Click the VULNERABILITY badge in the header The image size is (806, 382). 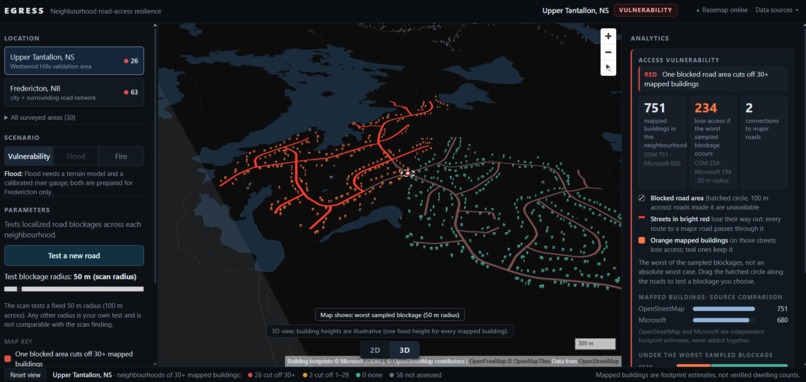click(645, 10)
